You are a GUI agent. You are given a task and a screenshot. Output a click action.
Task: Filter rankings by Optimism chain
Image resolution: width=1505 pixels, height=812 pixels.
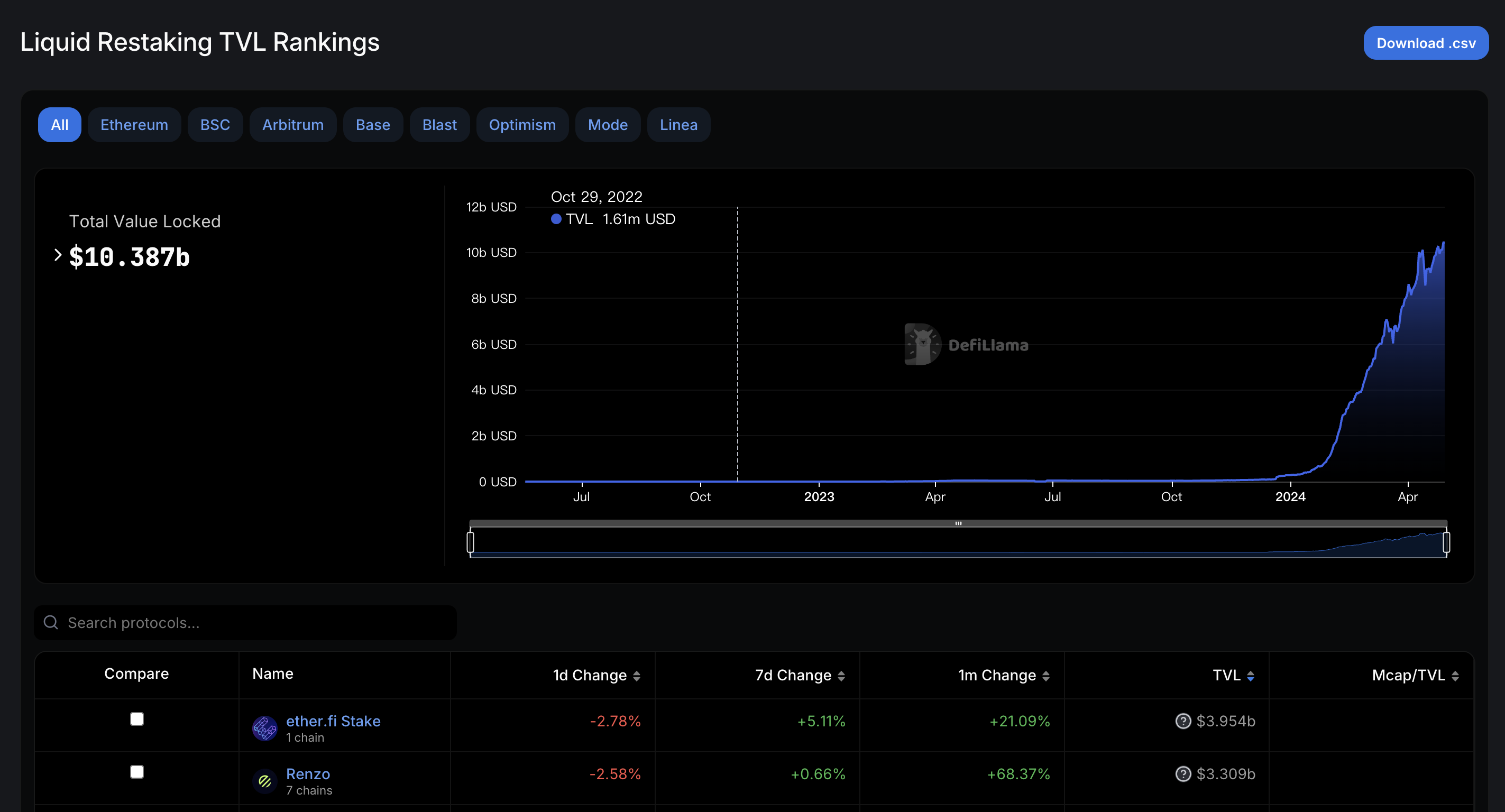tap(522, 125)
